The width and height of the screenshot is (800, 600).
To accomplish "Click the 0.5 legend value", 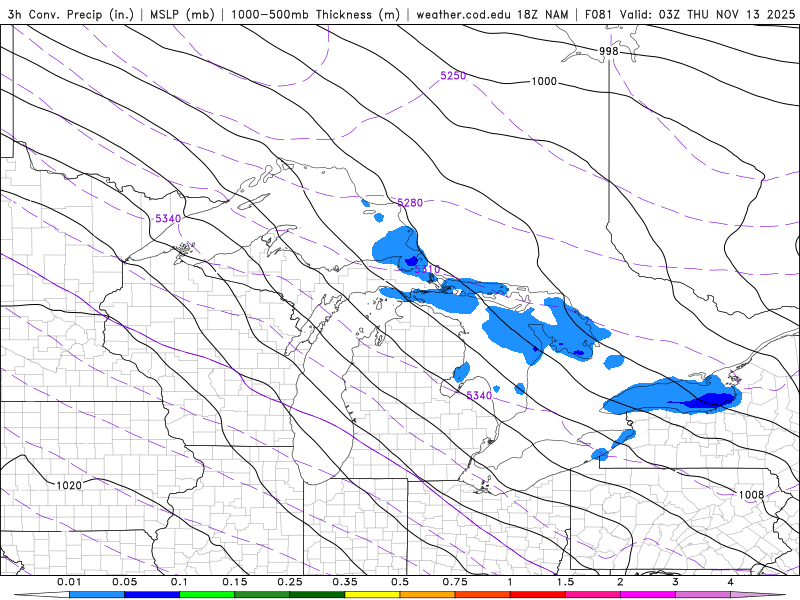I will [x=400, y=582].
